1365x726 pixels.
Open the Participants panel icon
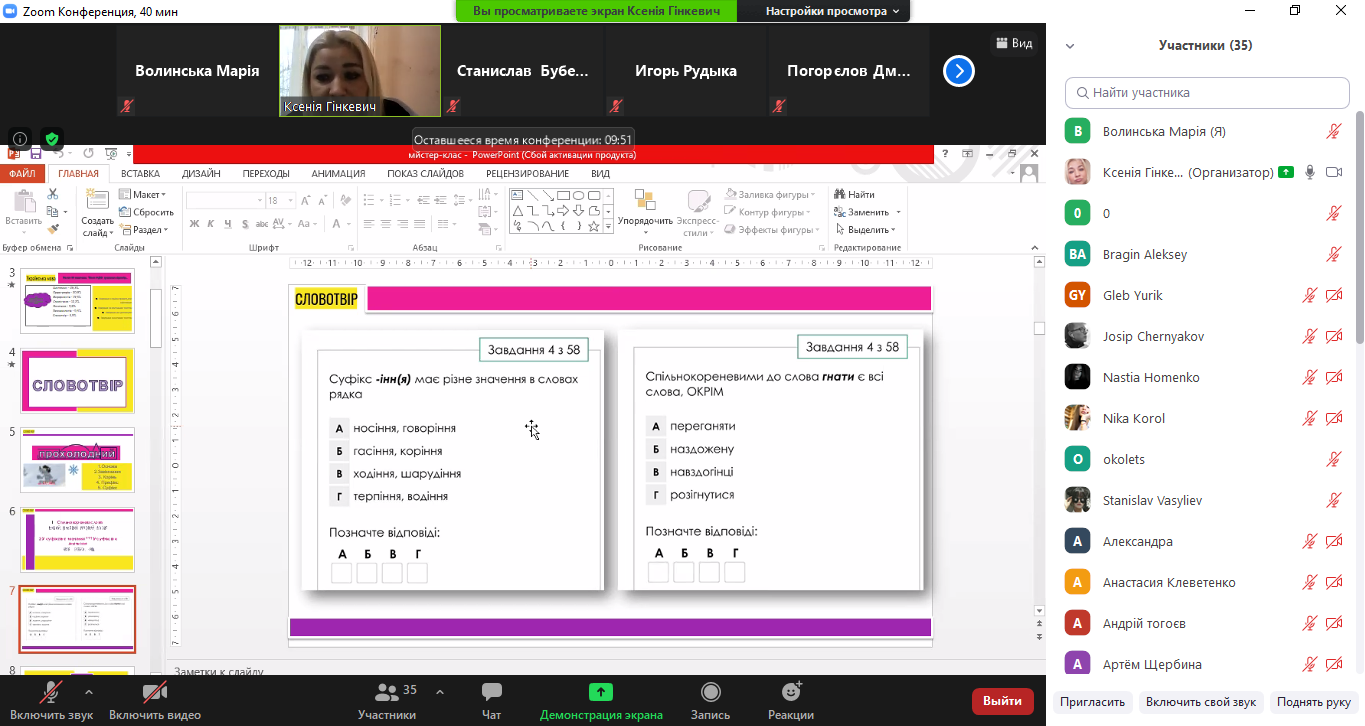point(386,693)
